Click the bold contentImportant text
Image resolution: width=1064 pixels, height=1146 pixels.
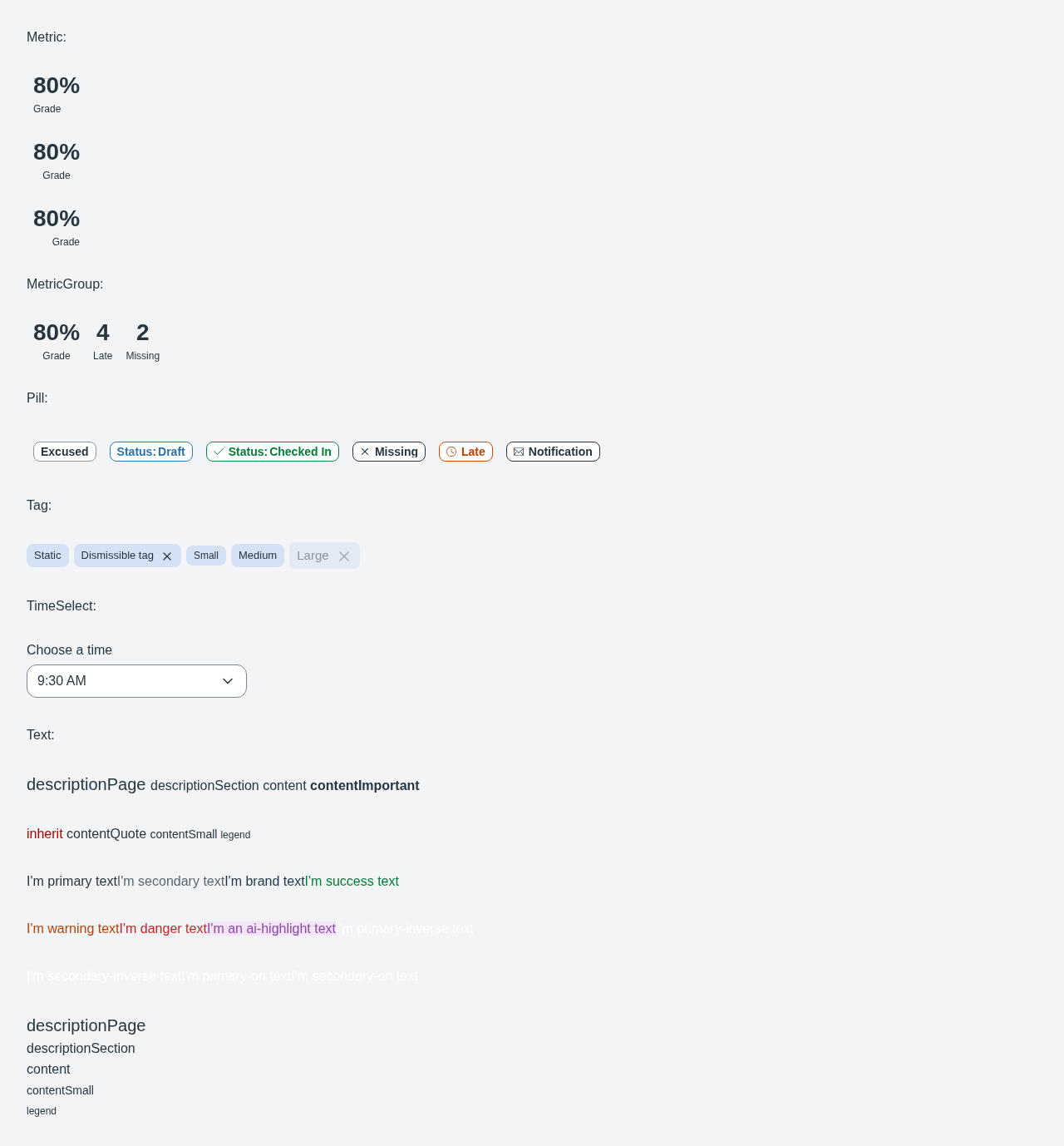[x=365, y=786]
